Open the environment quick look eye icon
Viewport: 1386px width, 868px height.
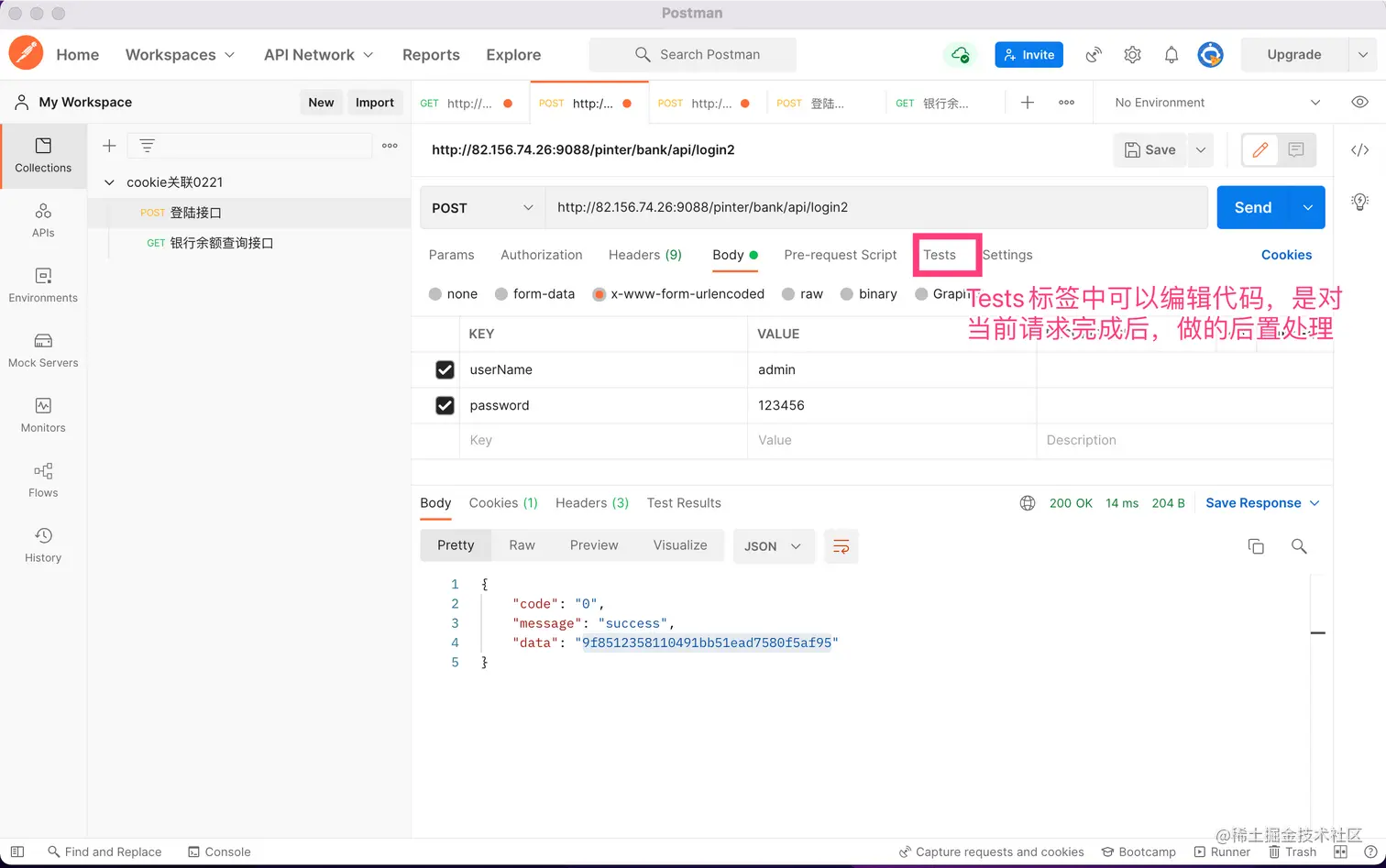coord(1360,103)
